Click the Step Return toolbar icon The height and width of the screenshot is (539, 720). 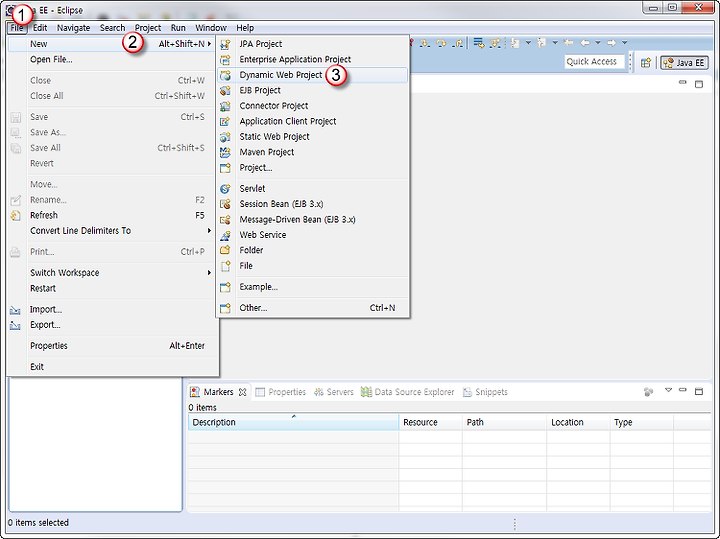click(457, 43)
